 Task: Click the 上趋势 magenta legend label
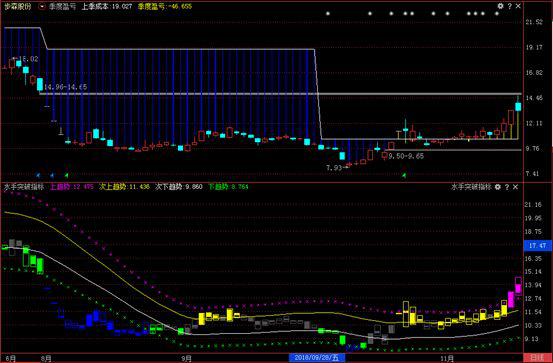click(60, 187)
